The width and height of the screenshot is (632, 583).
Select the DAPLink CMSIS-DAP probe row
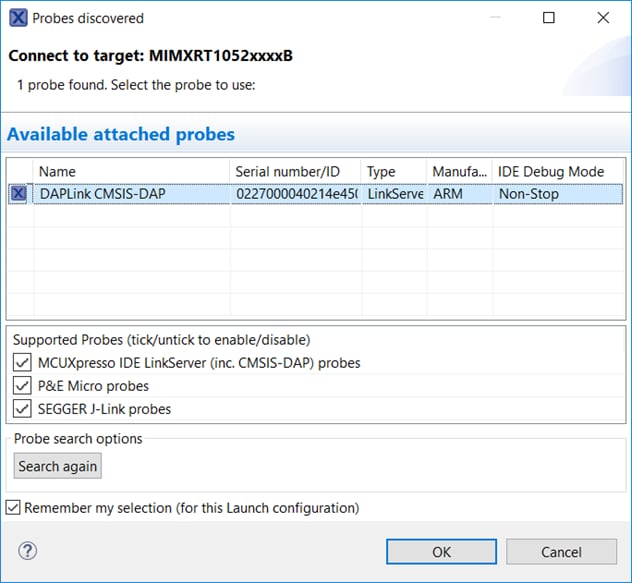pos(130,194)
